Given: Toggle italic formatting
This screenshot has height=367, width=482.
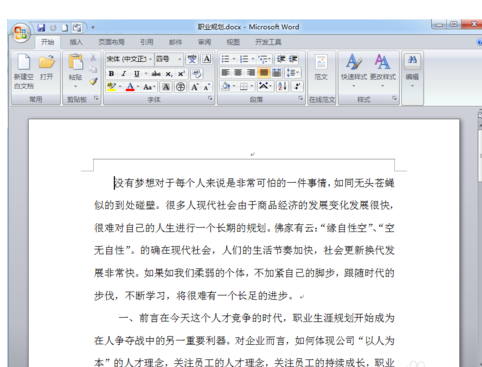Looking at the screenshot, I should (124, 73).
